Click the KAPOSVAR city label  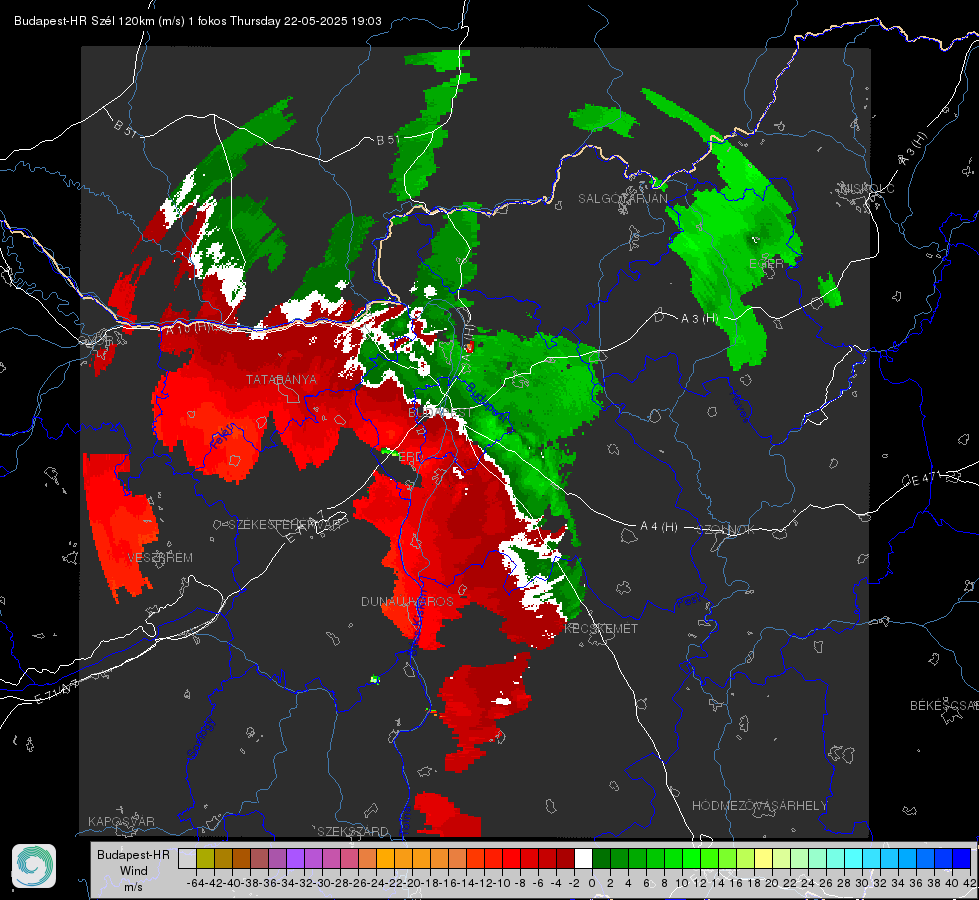point(121,821)
